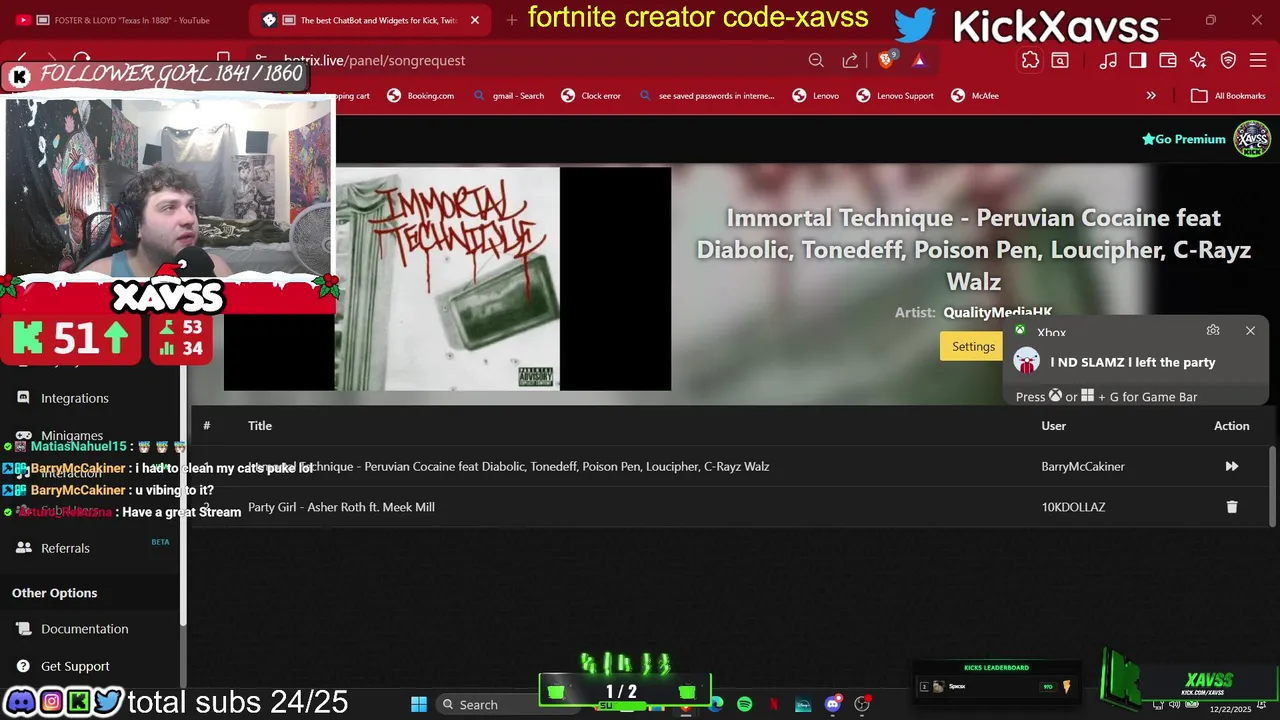Open Integrations in the sidebar
Screen dimensions: 1280x720
[x=75, y=398]
